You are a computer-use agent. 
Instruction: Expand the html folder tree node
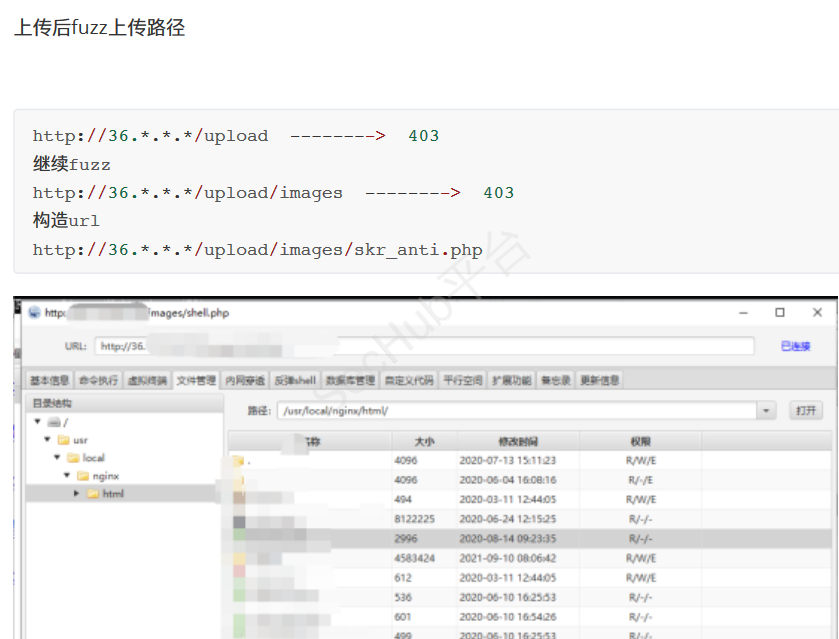(x=76, y=494)
